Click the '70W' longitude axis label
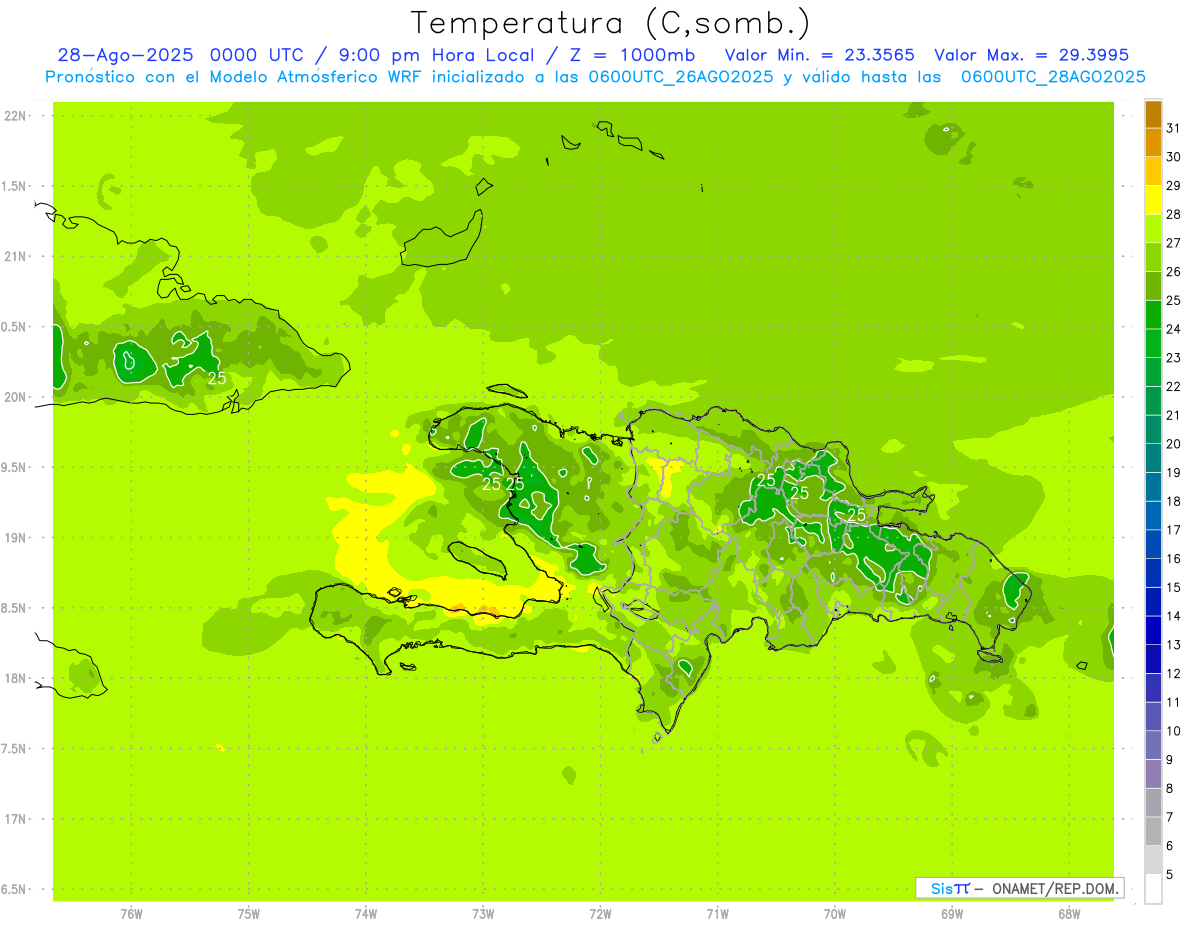1200x927 pixels. (835, 915)
